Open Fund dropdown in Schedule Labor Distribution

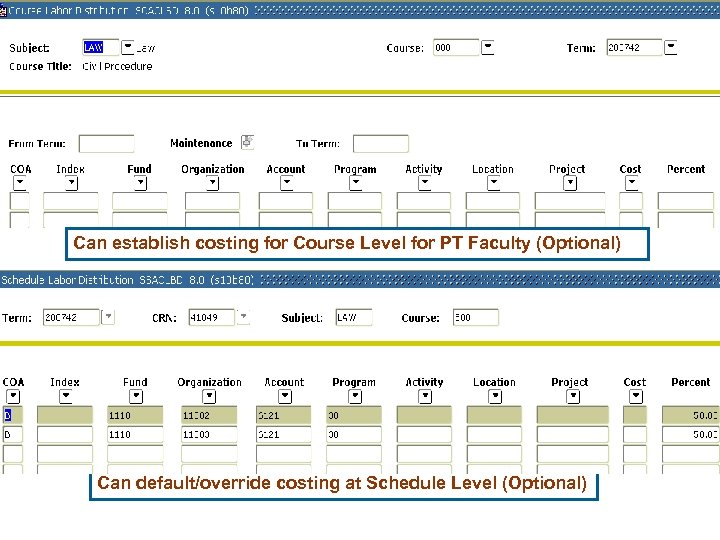136,396
